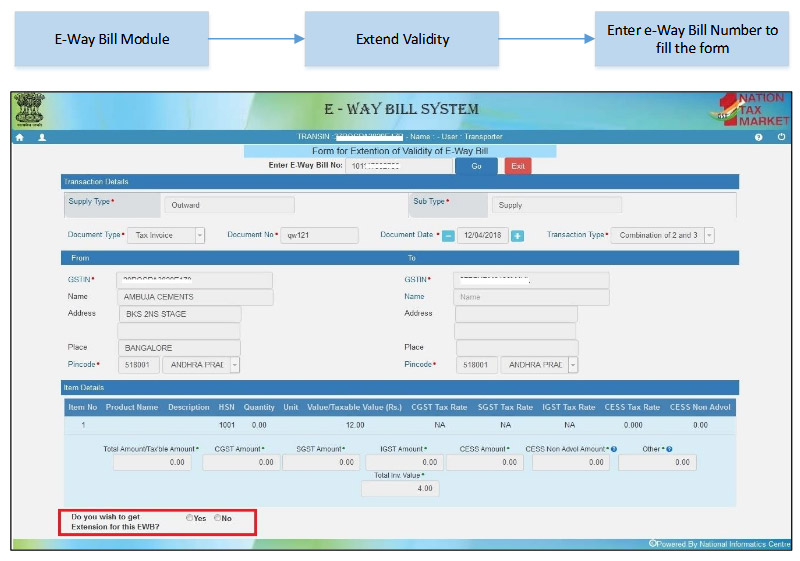Click the help question mark icon
This screenshot has width=800, height=561.
tap(759, 137)
